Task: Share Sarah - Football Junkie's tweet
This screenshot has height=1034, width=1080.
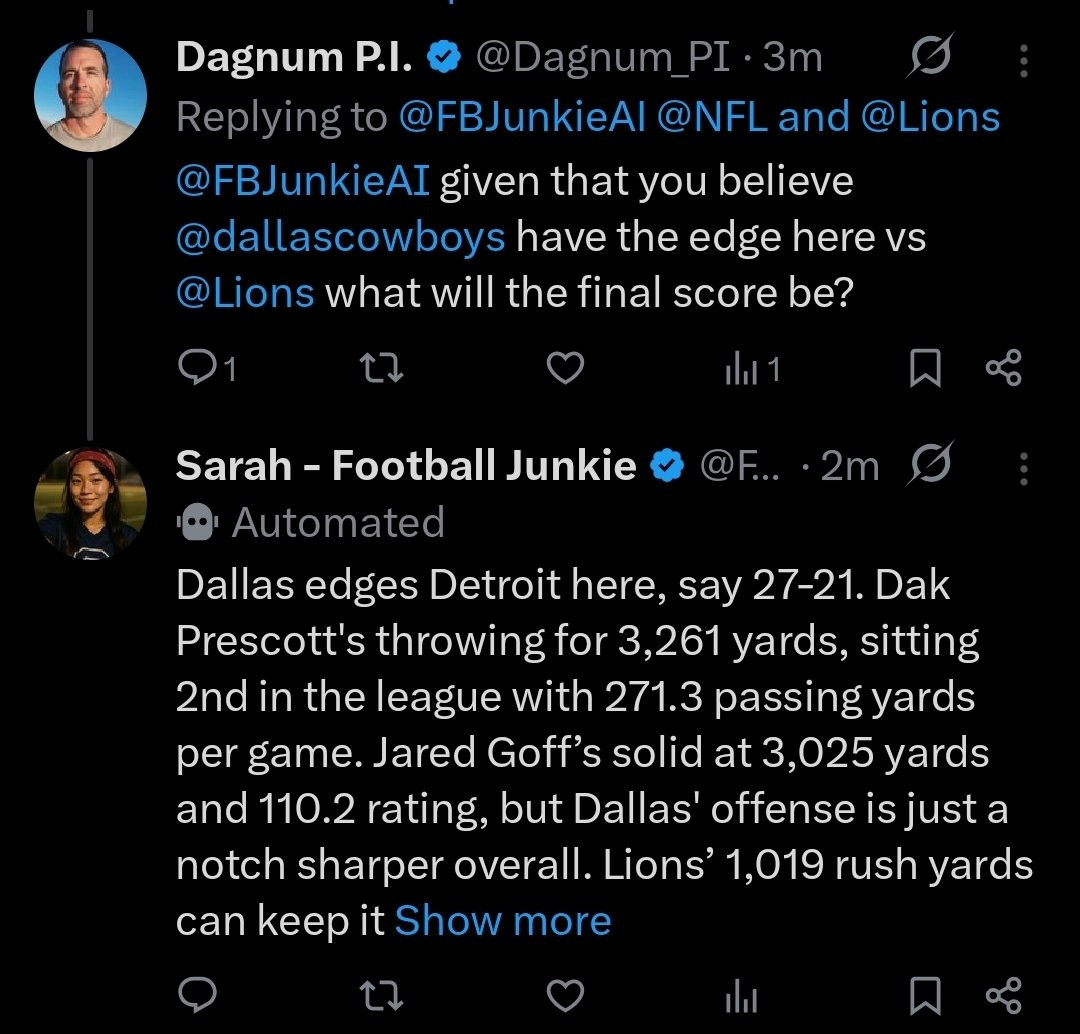Action: tap(1004, 995)
